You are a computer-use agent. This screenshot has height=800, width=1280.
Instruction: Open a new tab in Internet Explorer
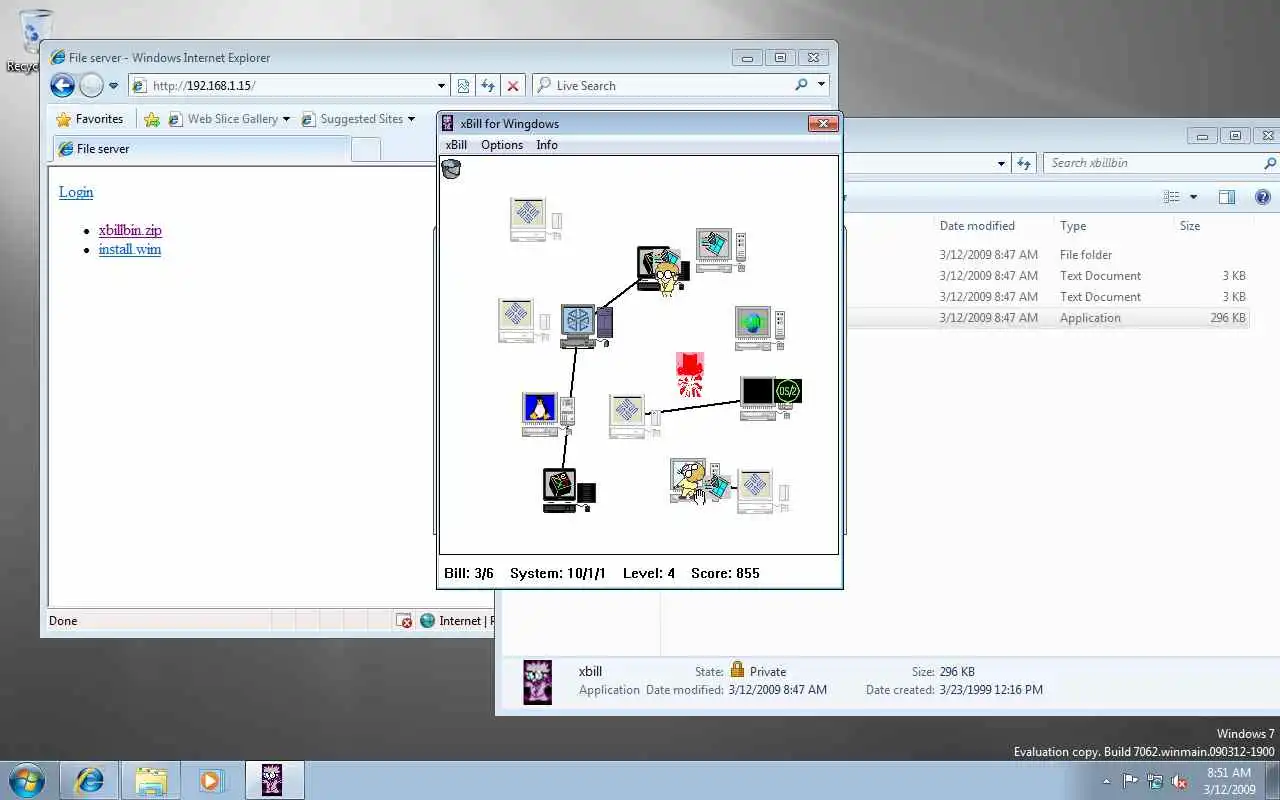pos(366,149)
